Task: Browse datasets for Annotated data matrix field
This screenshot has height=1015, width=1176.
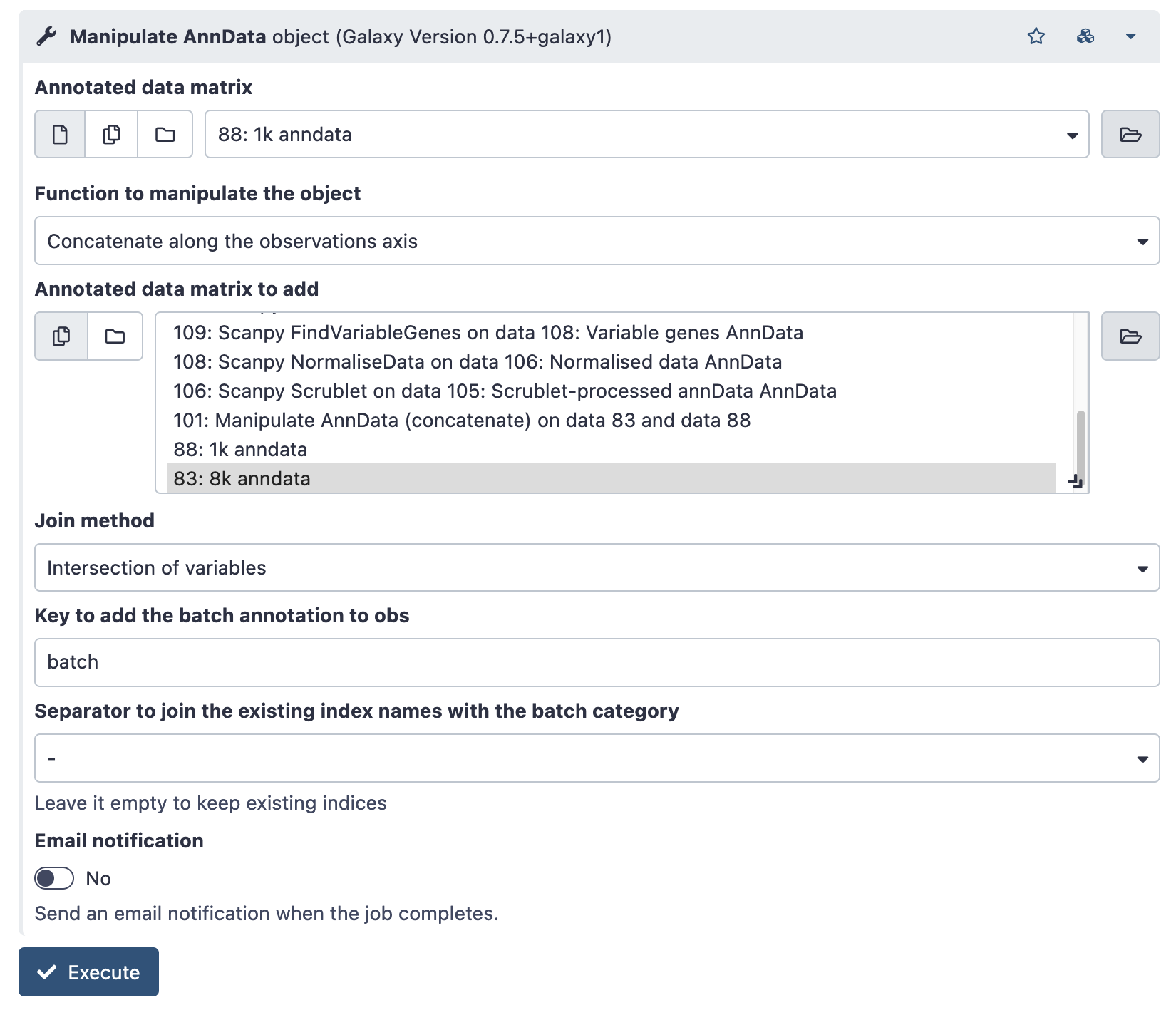Action: coord(1130,134)
